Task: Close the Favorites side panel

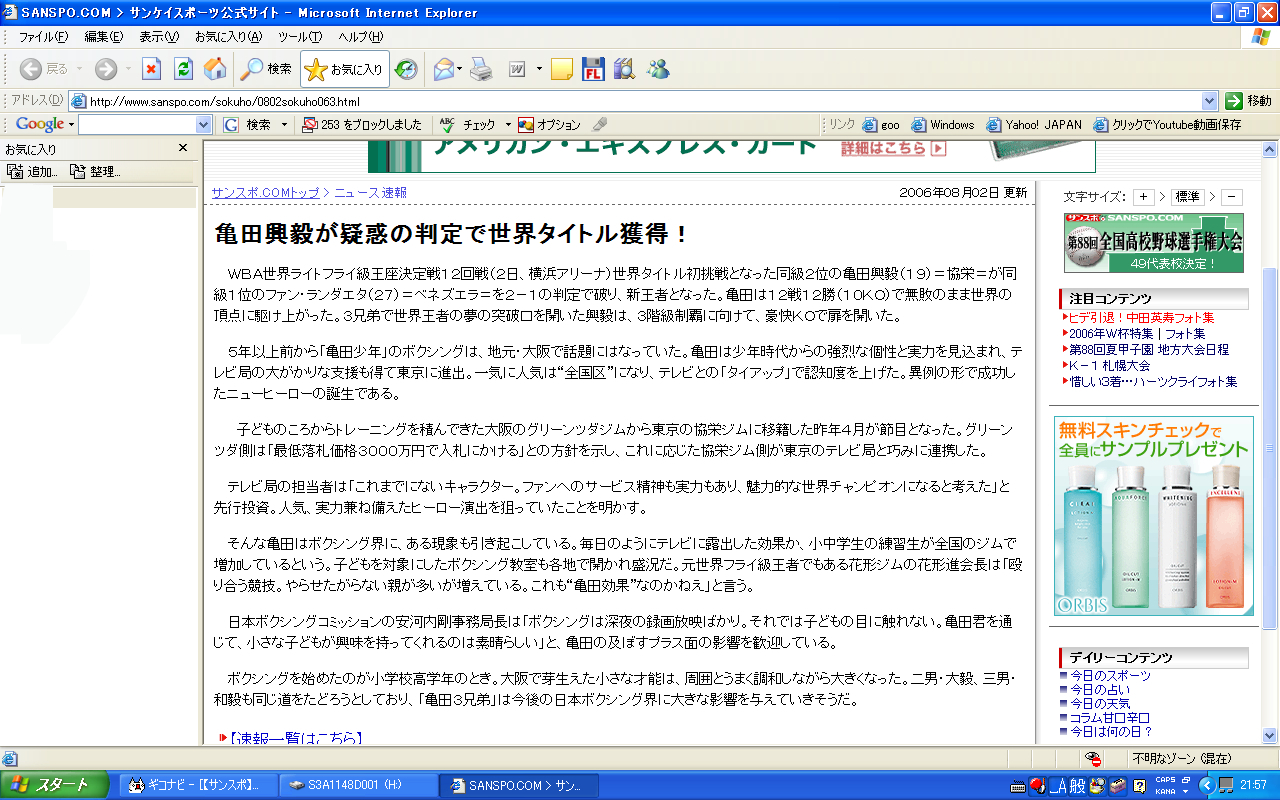Action: (x=183, y=148)
